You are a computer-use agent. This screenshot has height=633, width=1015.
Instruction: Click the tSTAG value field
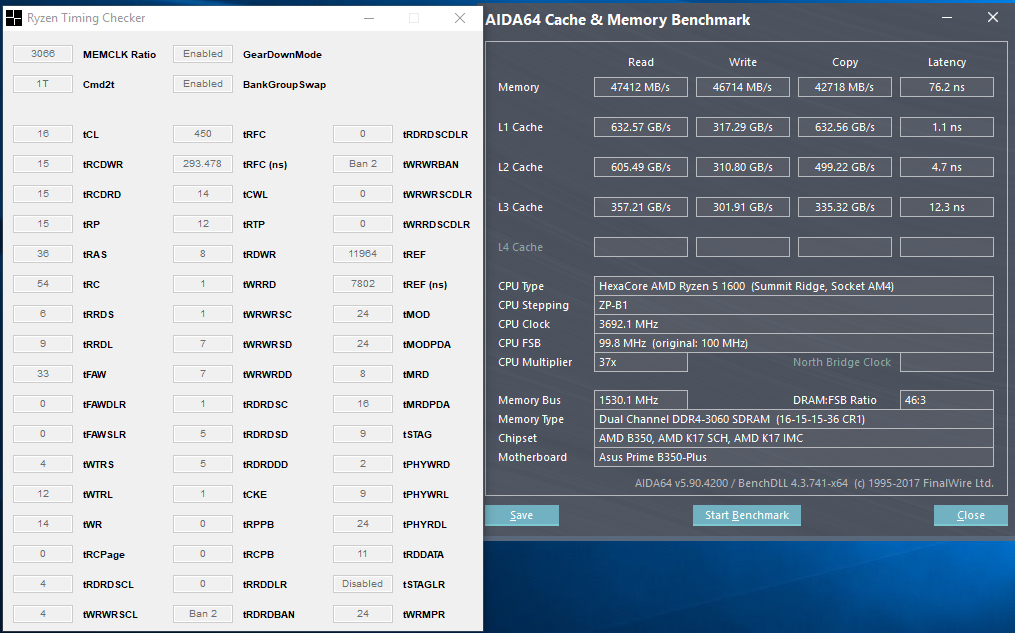point(362,434)
